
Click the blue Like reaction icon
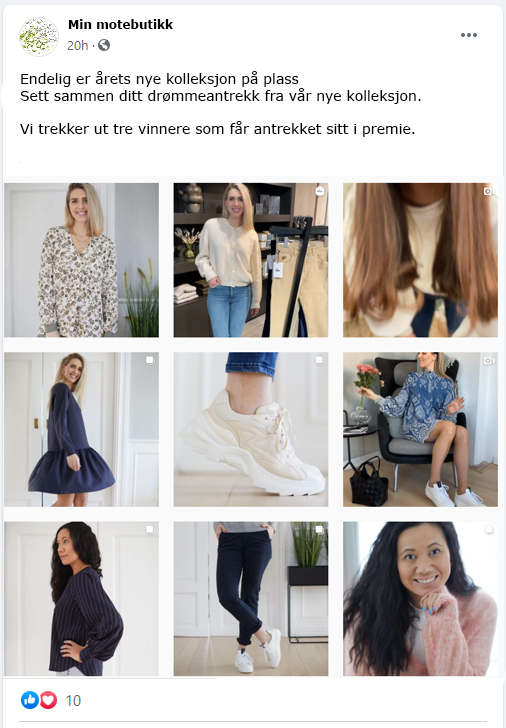click(x=30, y=700)
